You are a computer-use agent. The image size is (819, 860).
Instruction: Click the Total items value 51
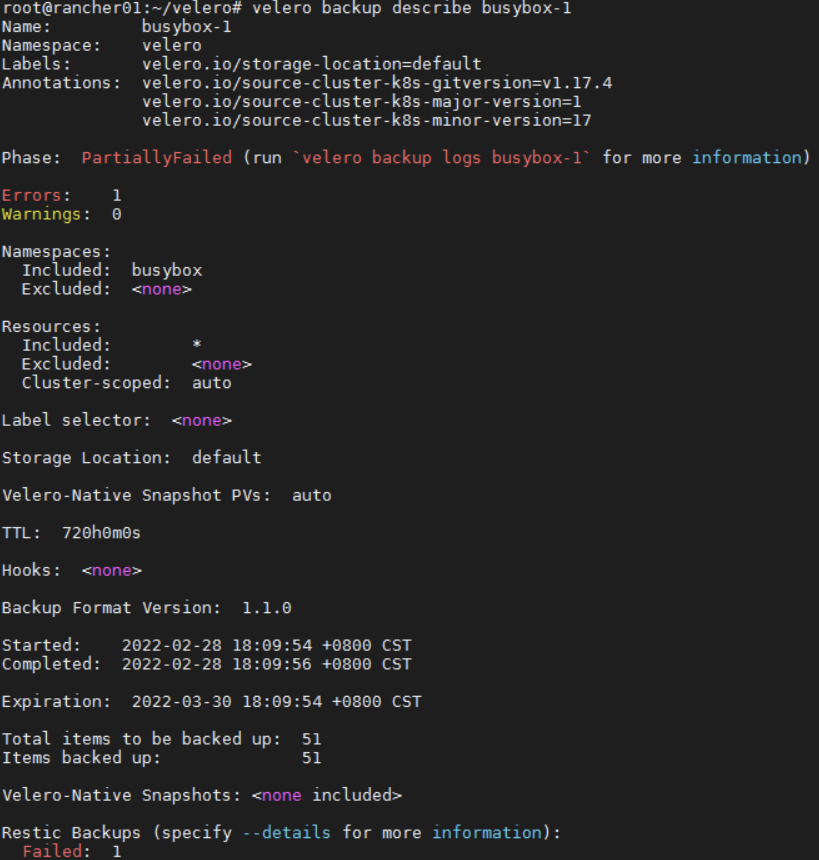coord(311,738)
